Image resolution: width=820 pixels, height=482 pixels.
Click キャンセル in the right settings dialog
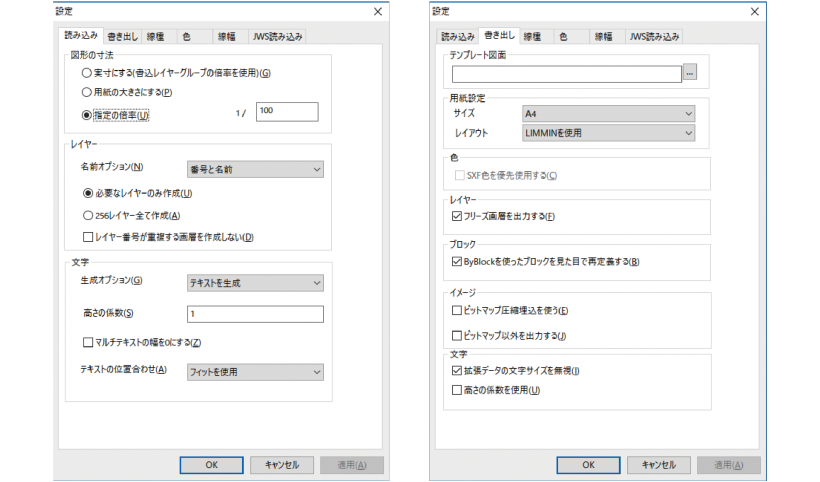click(x=659, y=465)
